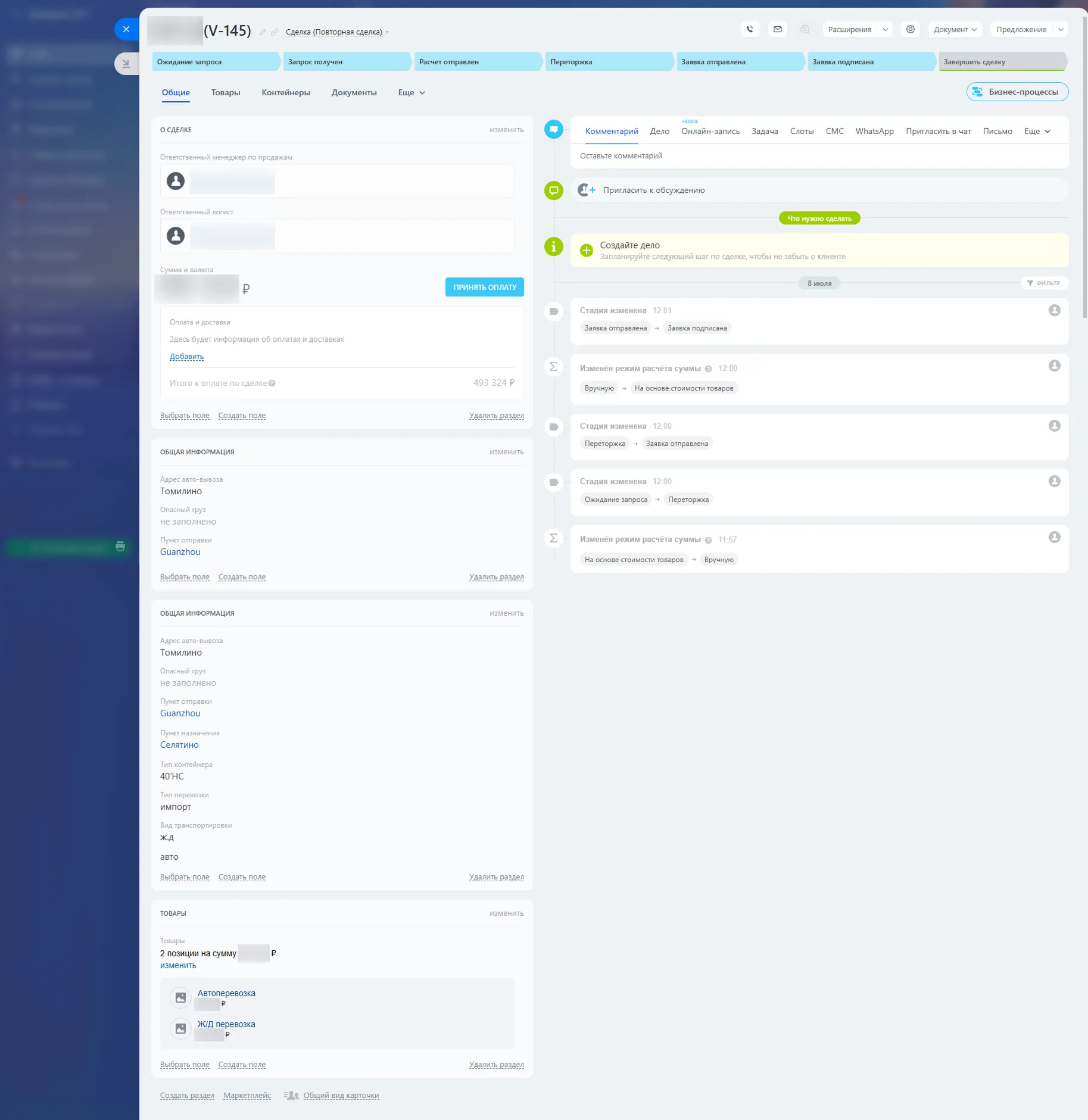This screenshot has width=1088, height=1120.
Task: Select the Завершить сделку stage
Action: coord(1002,62)
